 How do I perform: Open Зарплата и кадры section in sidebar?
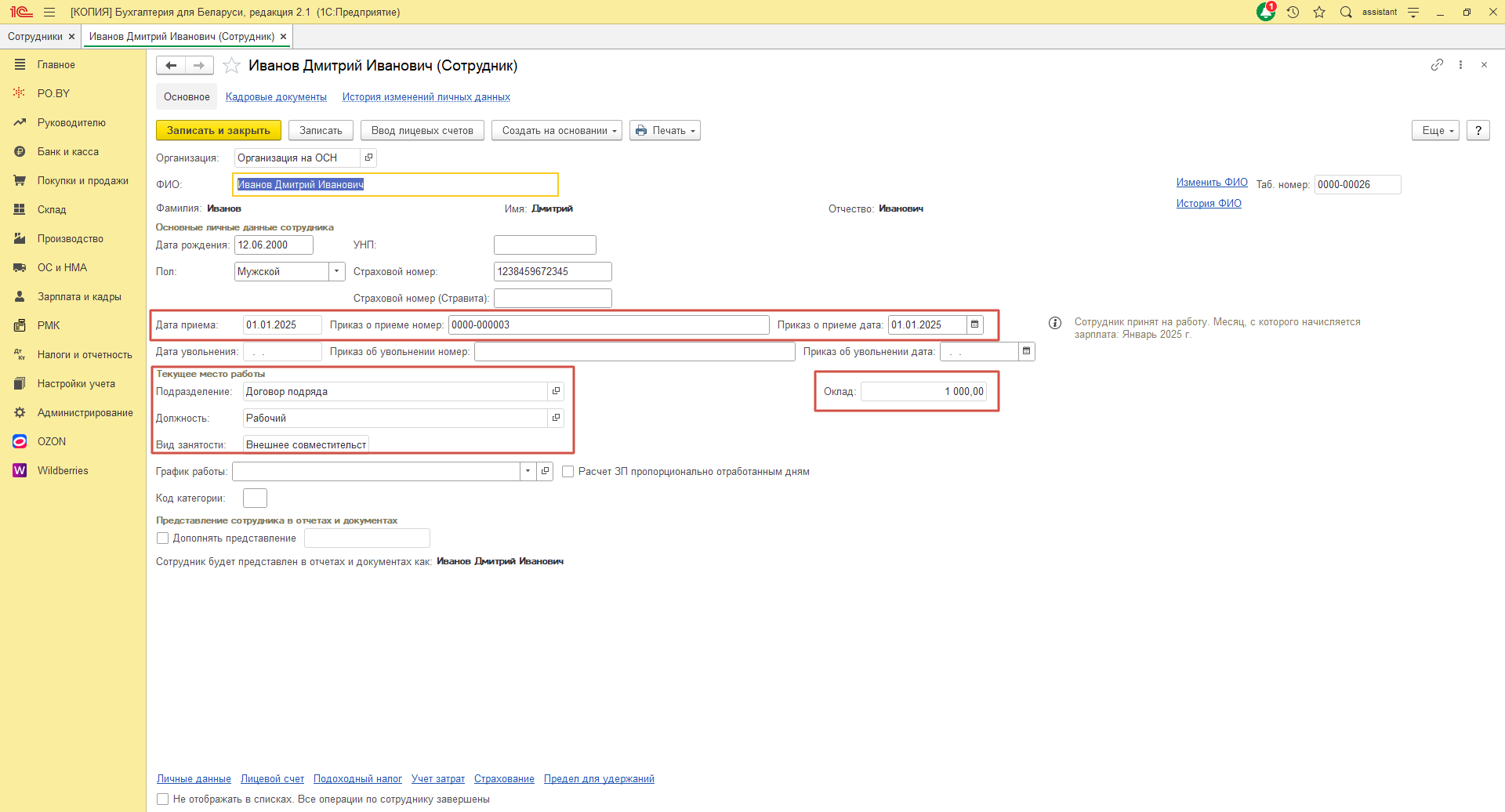79,297
